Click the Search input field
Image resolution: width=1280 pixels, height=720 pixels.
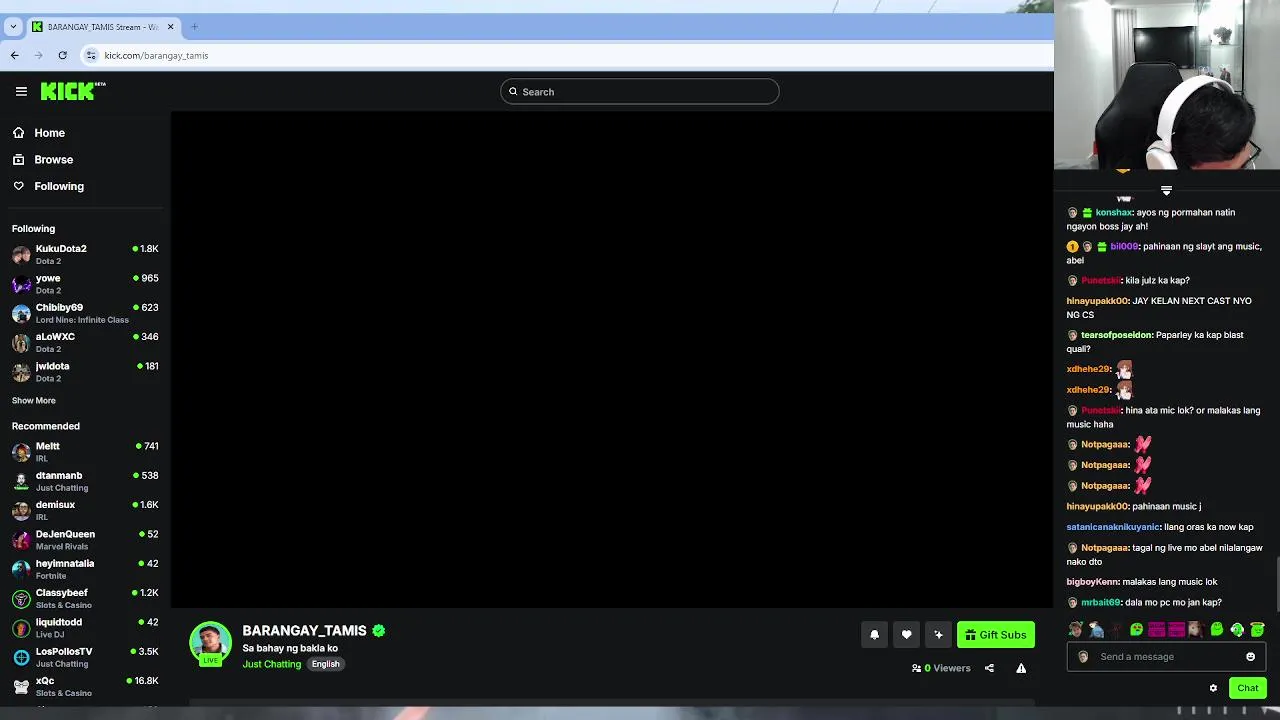click(x=640, y=92)
